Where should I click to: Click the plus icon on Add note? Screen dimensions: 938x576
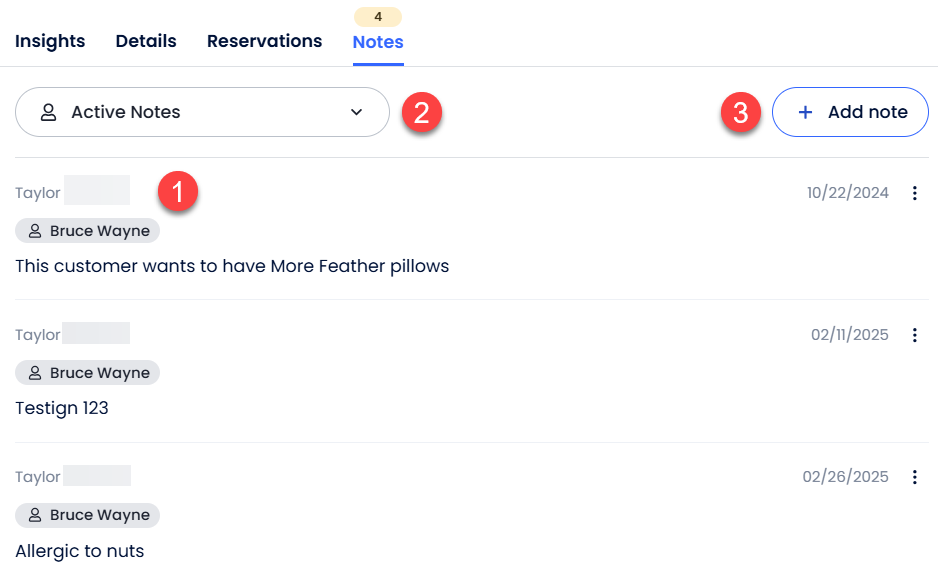click(805, 112)
